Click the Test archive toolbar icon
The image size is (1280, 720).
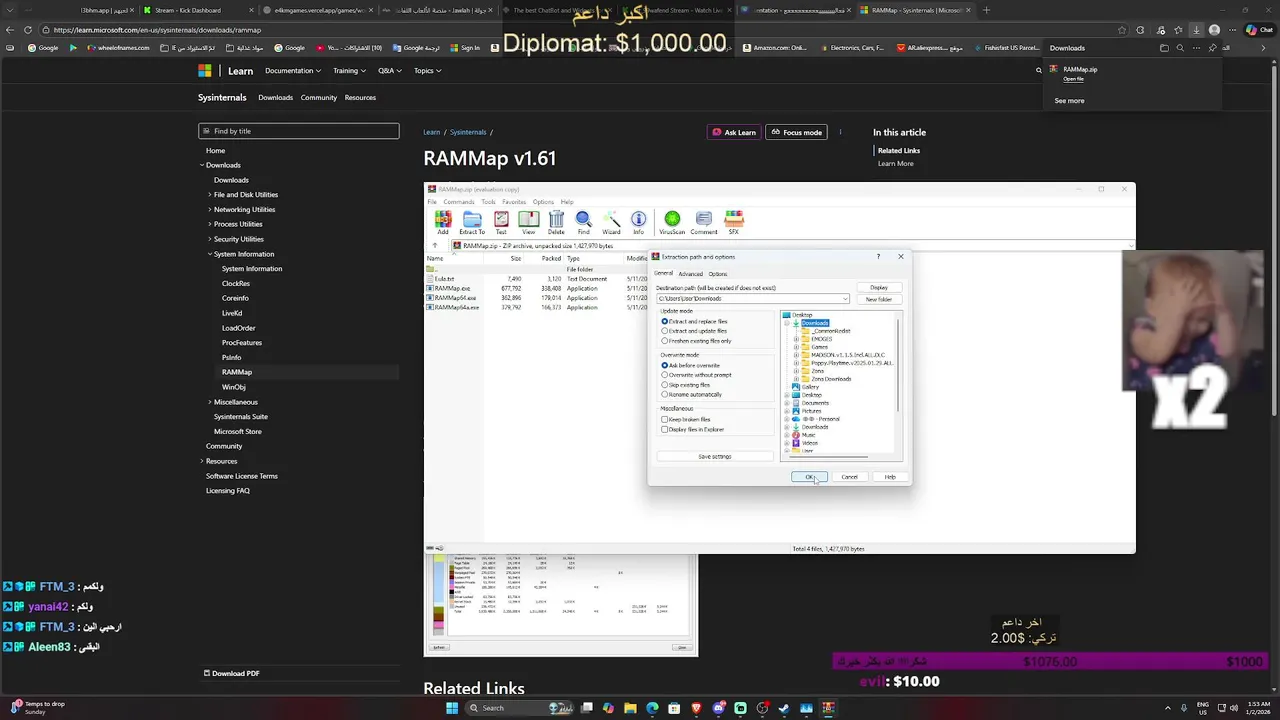[x=501, y=222]
